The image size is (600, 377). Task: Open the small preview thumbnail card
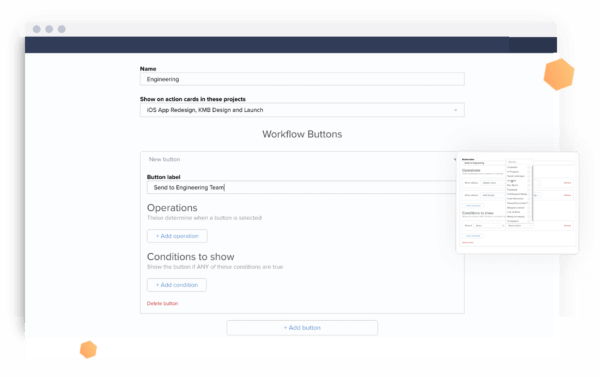pos(517,202)
